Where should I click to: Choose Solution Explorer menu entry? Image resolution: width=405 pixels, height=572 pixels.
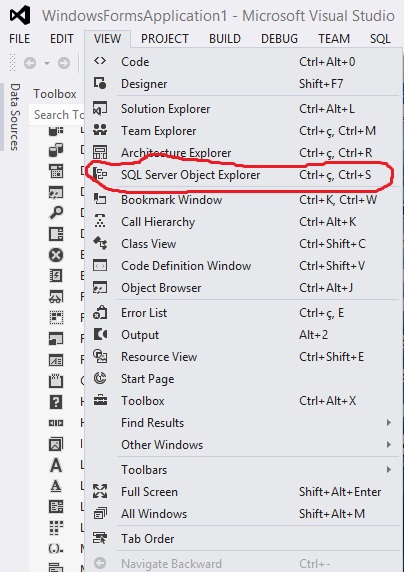pos(241,108)
